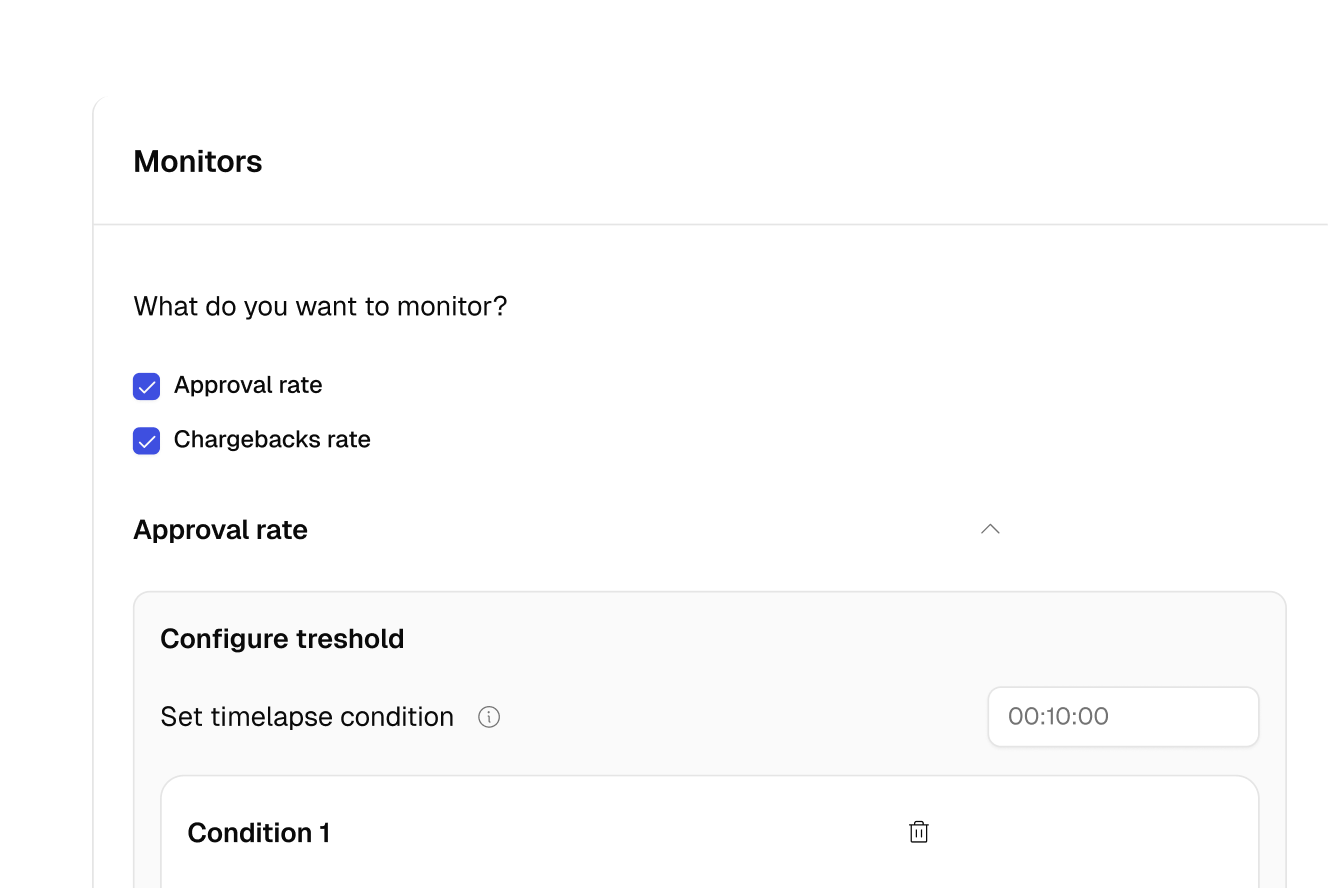The height and width of the screenshot is (888, 1328).
Task: Click the What do you want to monitor question
Action: 320,306
